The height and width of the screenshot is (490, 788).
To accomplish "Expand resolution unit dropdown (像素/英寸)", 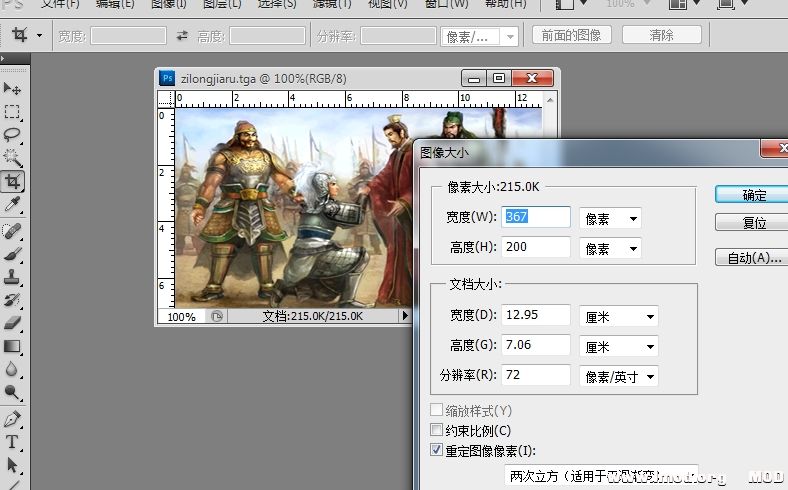I will click(620, 376).
